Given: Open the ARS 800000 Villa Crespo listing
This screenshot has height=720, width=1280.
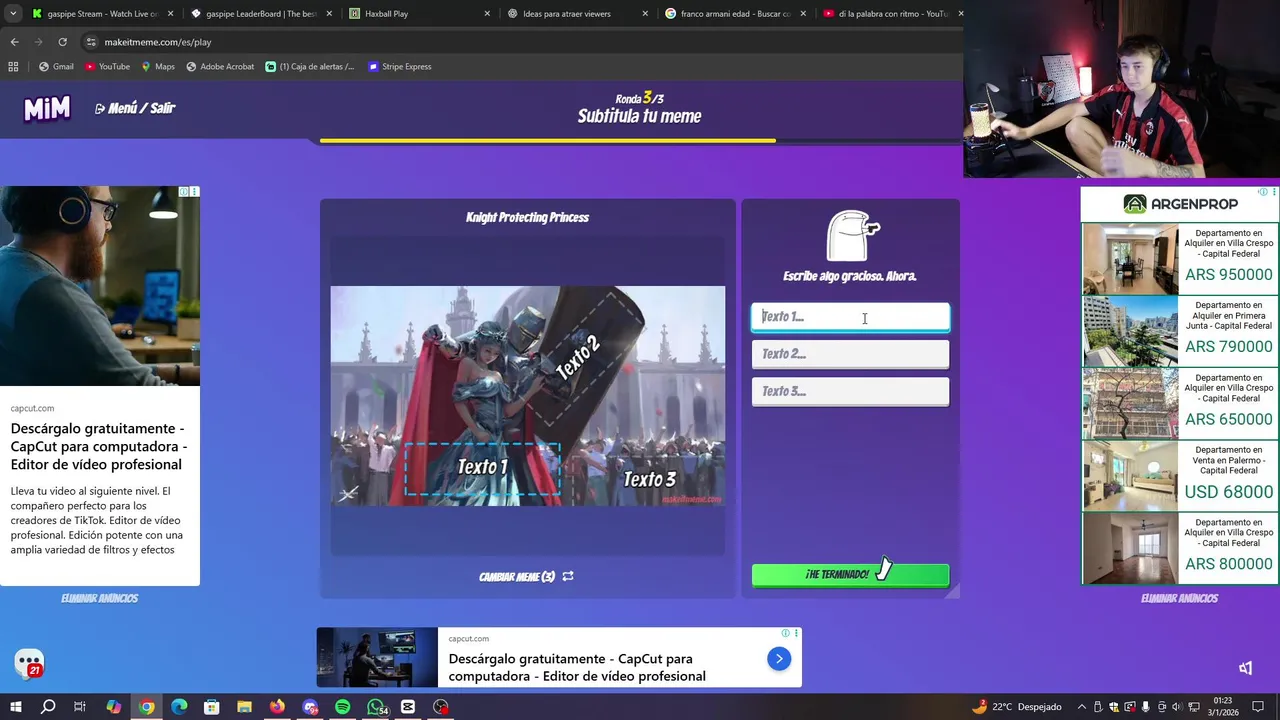Looking at the screenshot, I should [x=1179, y=547].
